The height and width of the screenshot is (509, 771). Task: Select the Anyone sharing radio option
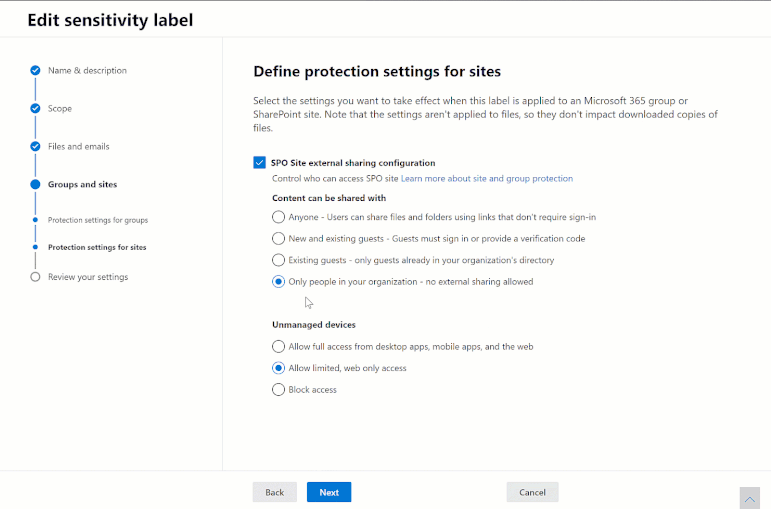tap(278, 217)
